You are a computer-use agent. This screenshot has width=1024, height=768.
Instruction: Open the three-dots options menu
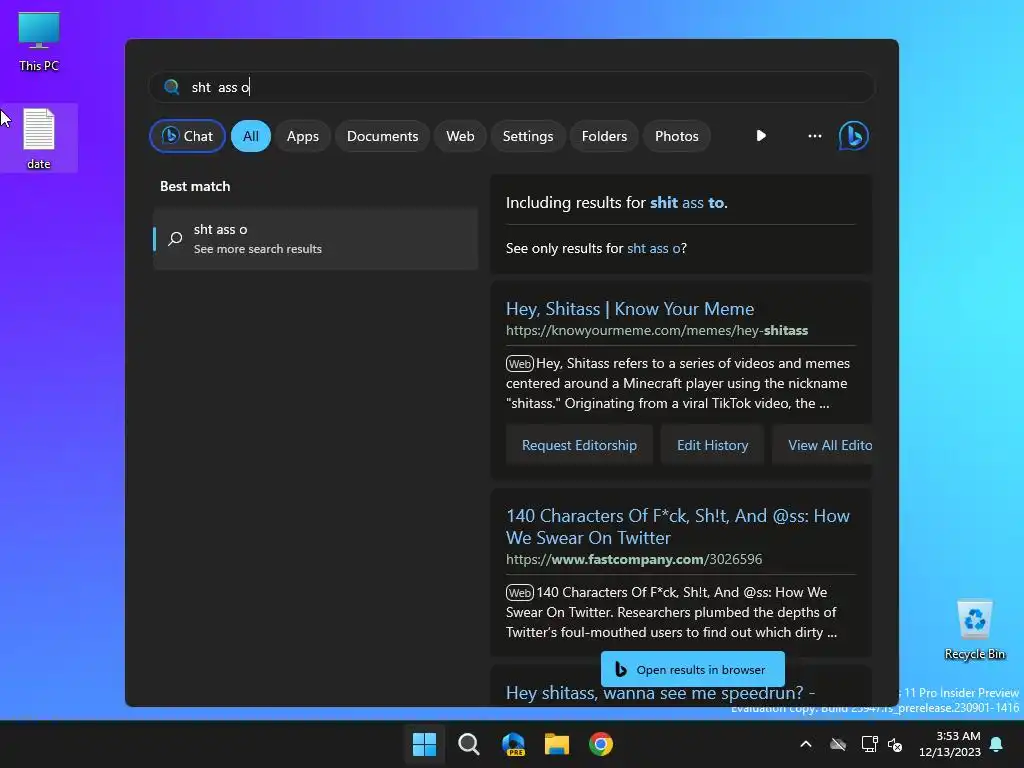click(814, 136)
